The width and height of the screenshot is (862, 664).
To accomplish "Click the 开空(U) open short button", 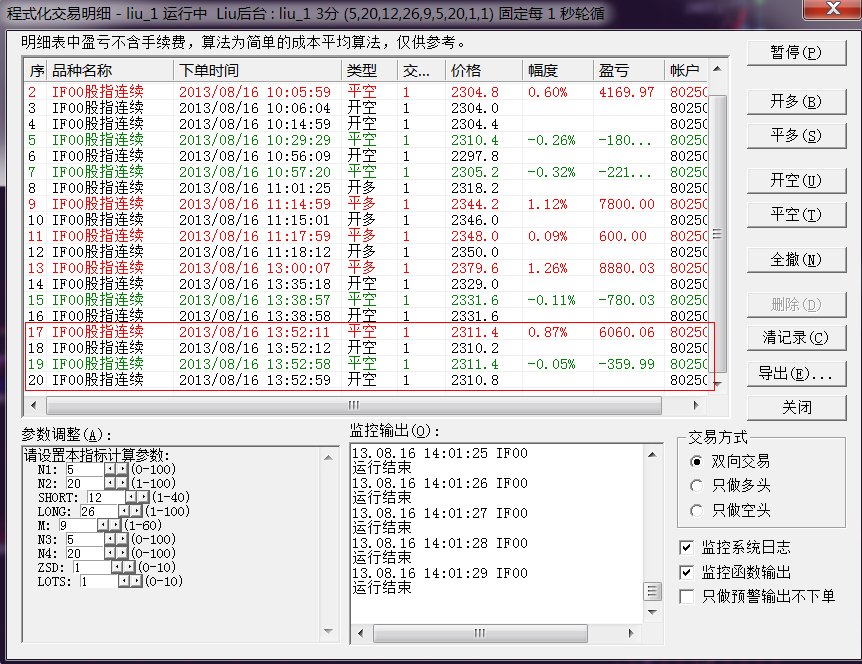I will (796, 181).
